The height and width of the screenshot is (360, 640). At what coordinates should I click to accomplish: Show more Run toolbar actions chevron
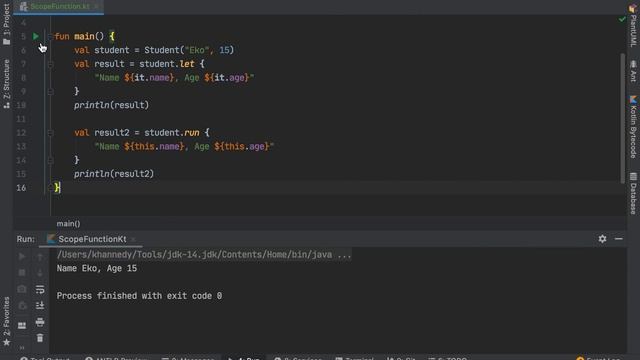pos(22,348)
